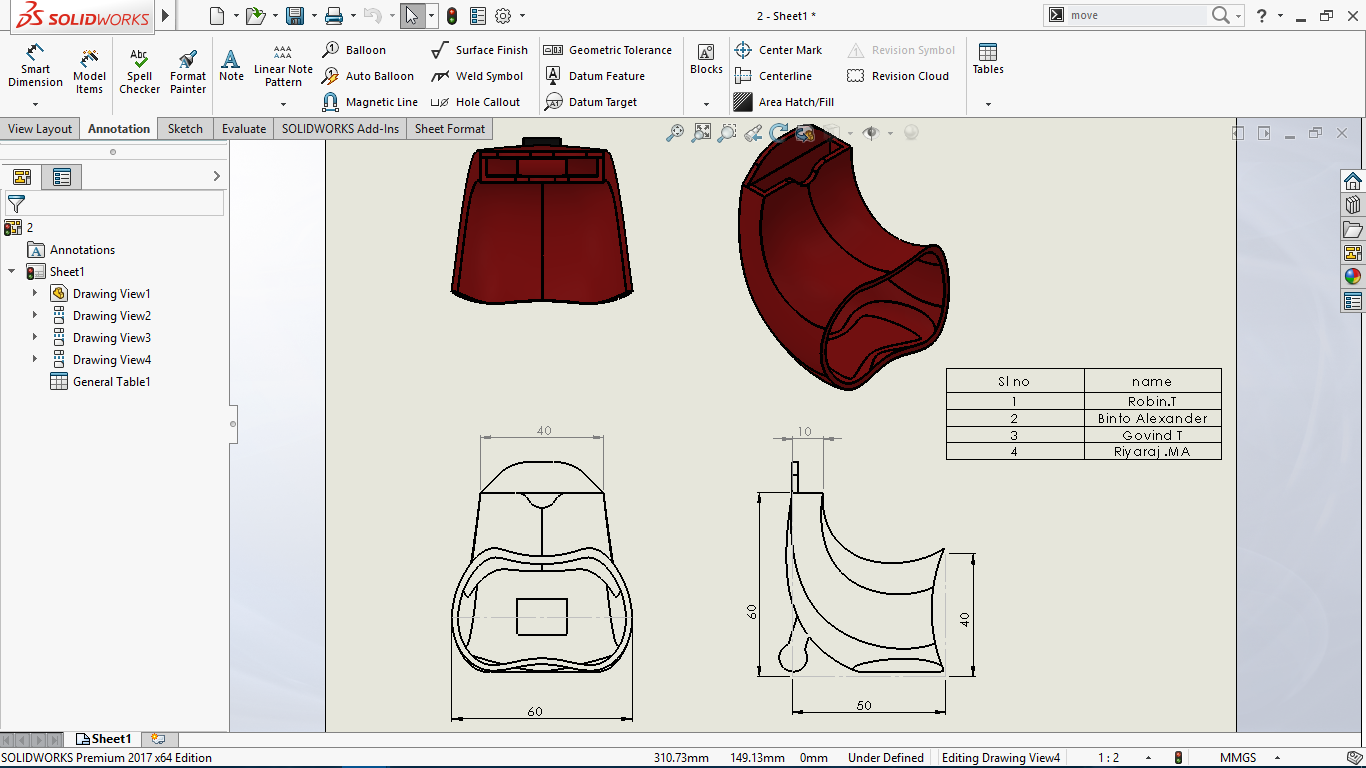1366x768 pixels.
Task: Click the 1 : 2 sheet scale
Action: click(x=1108, y=758)
